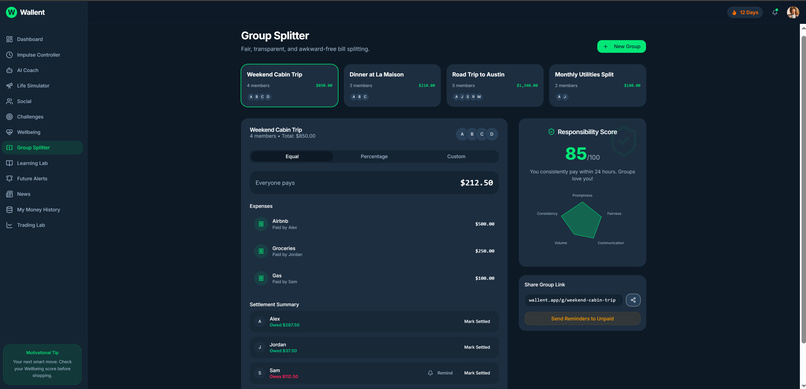Open notifications bell in top bar
The image size is (806, 389).
click(775, 12)
